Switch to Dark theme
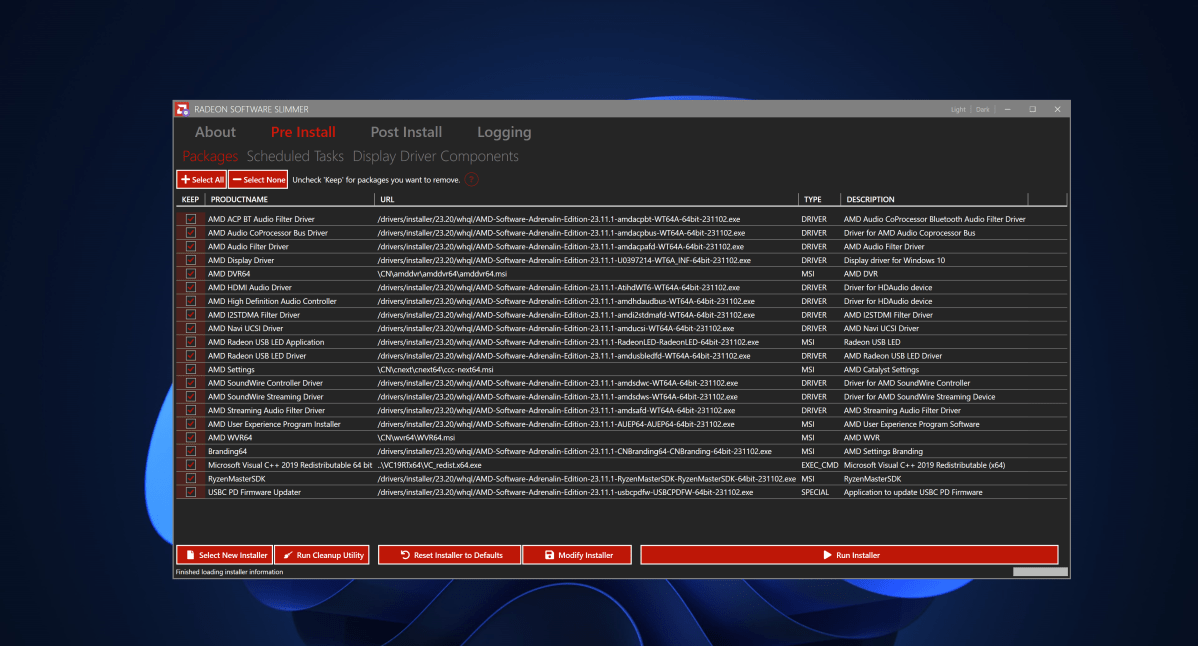 983,109
